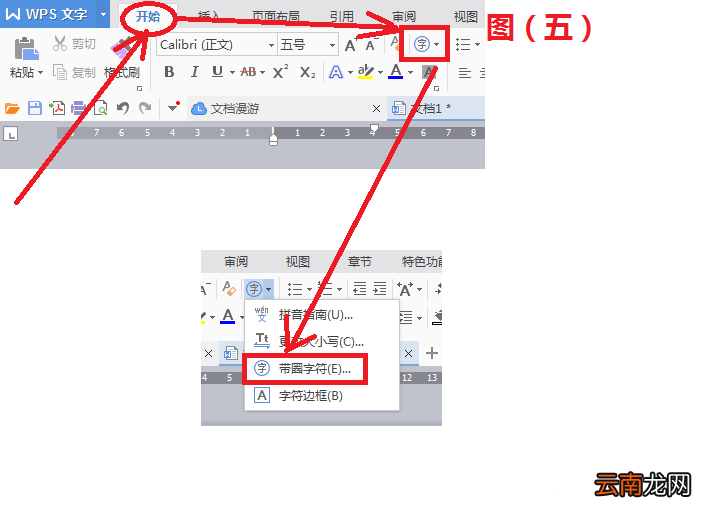This screenshot has width=728, height=513.
Task: Click the left indent marker on ruler
Action: (273, 139)
